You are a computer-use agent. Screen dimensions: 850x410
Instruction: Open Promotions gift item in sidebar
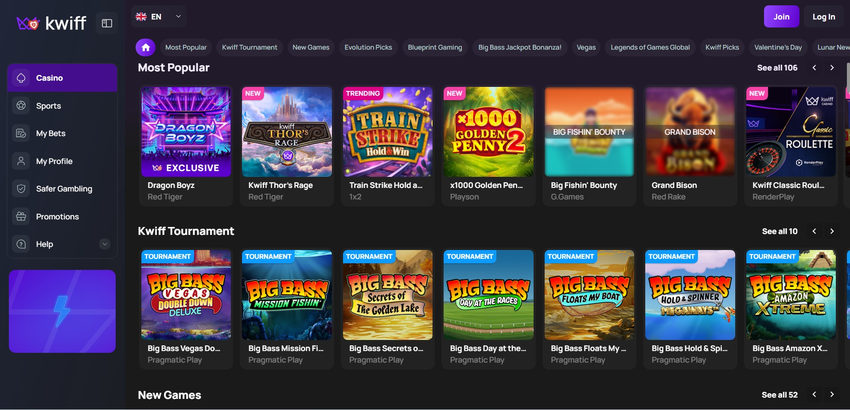click(57, 217)
